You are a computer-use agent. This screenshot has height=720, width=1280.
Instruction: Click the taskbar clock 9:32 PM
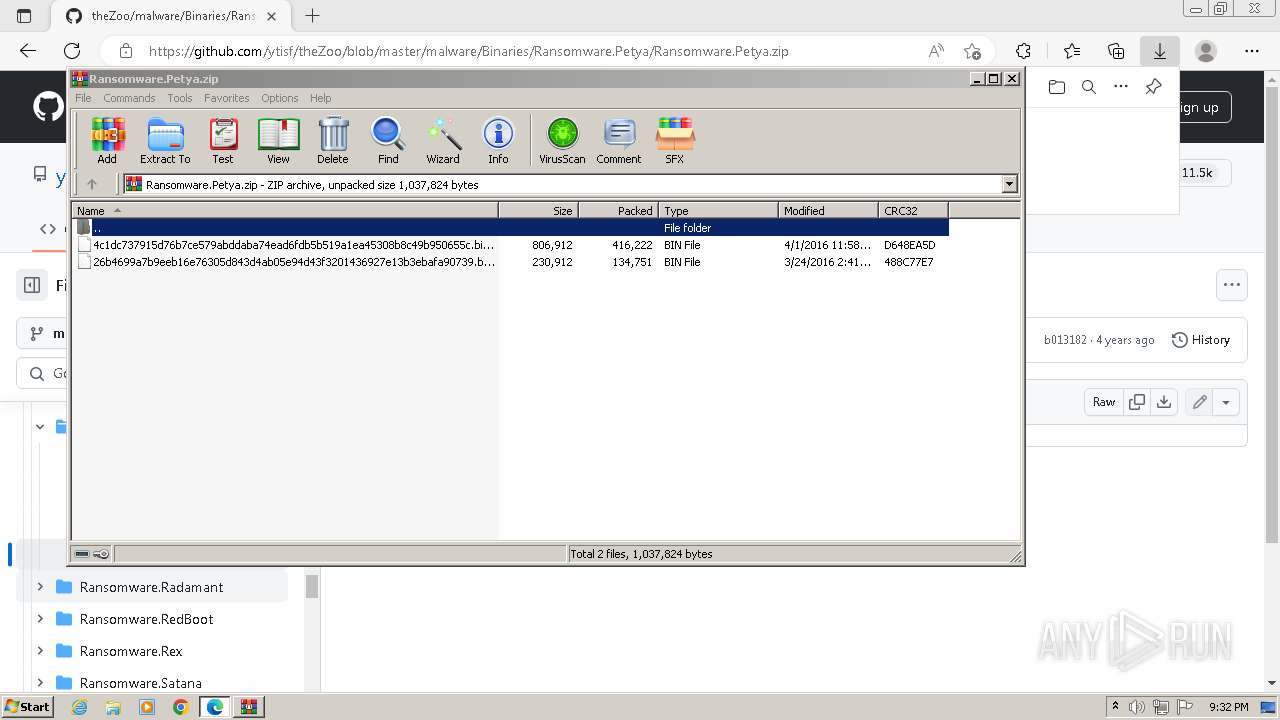[x=1228, y=707]
